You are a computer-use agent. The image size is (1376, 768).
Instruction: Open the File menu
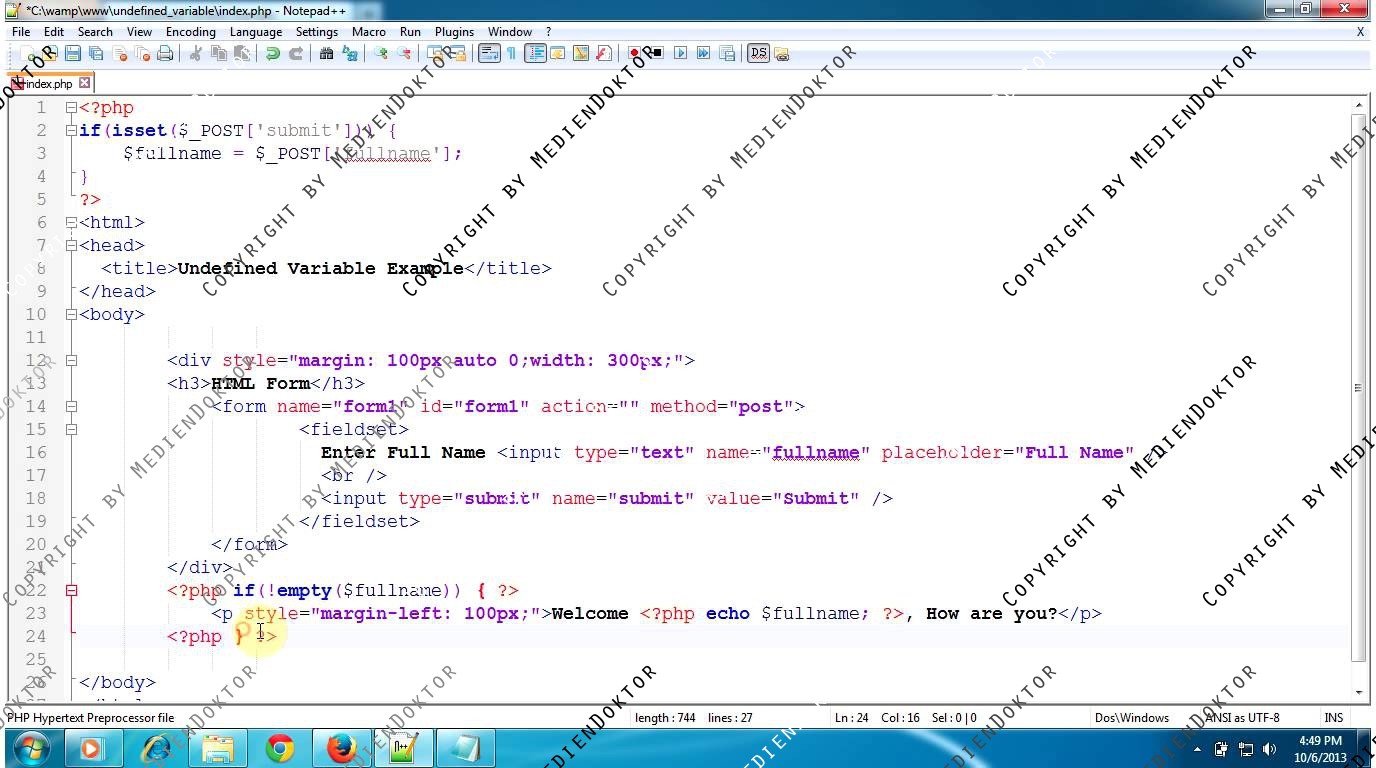pyautogui.click(x=21, y=31)
